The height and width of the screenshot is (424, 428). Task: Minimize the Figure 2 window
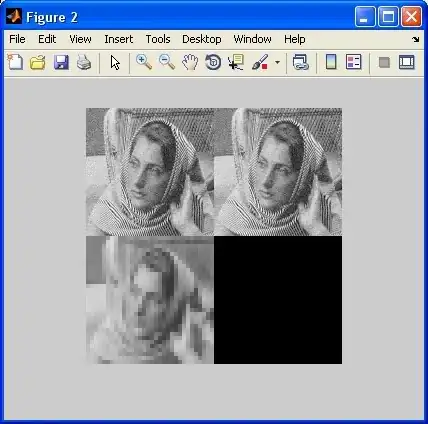click(x=365, y=17)
